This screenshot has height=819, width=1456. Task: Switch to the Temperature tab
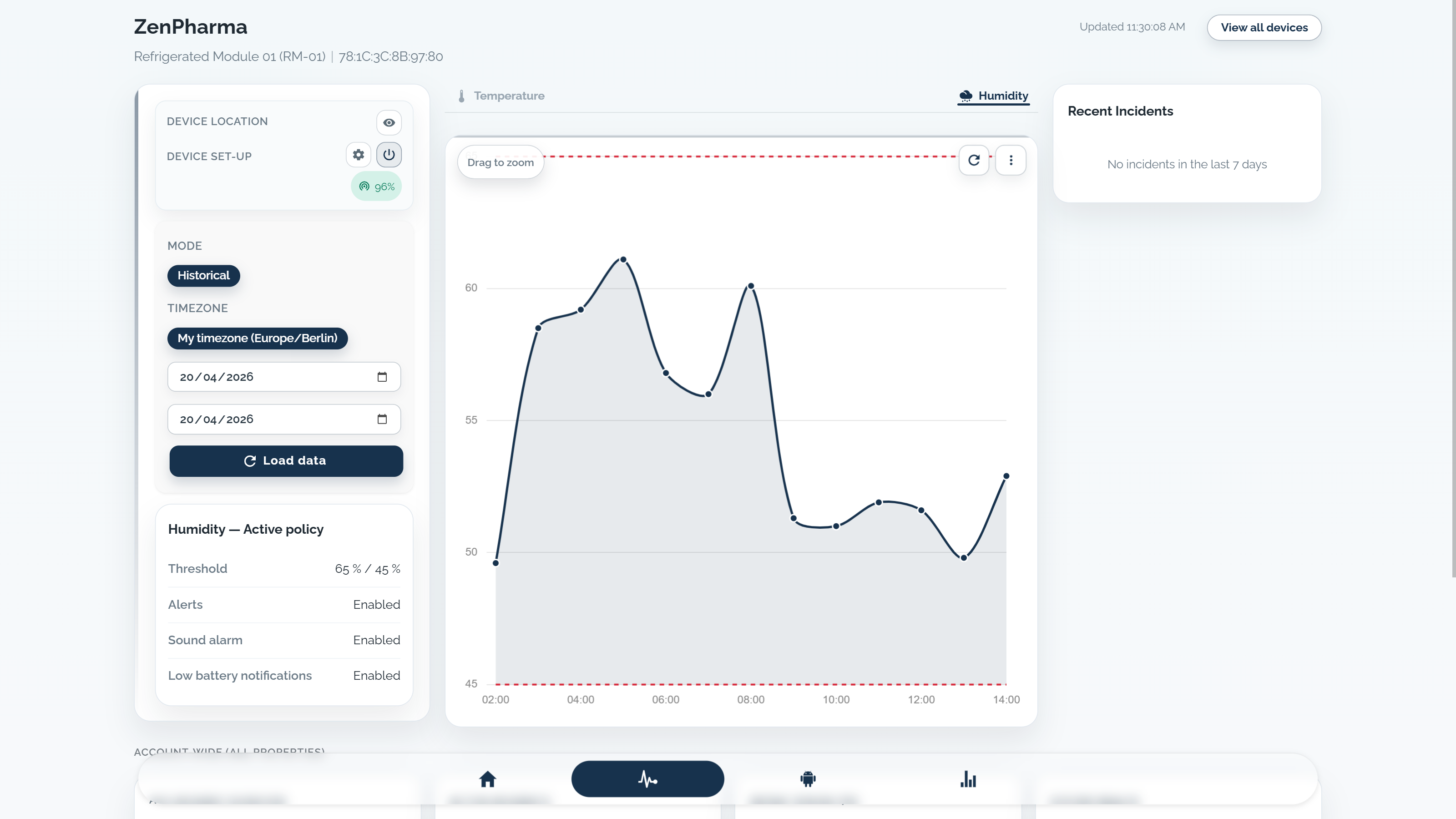(x=508, y=96)
